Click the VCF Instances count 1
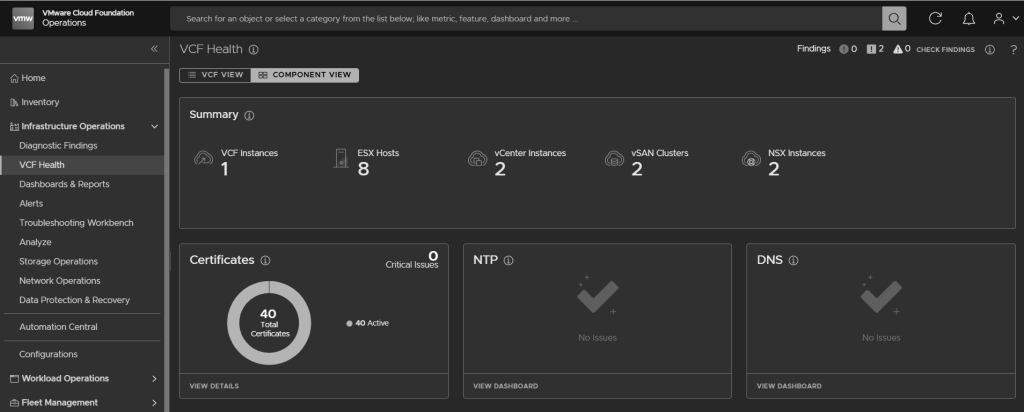This screenshot has height=412, width=1024. [225, 170]
